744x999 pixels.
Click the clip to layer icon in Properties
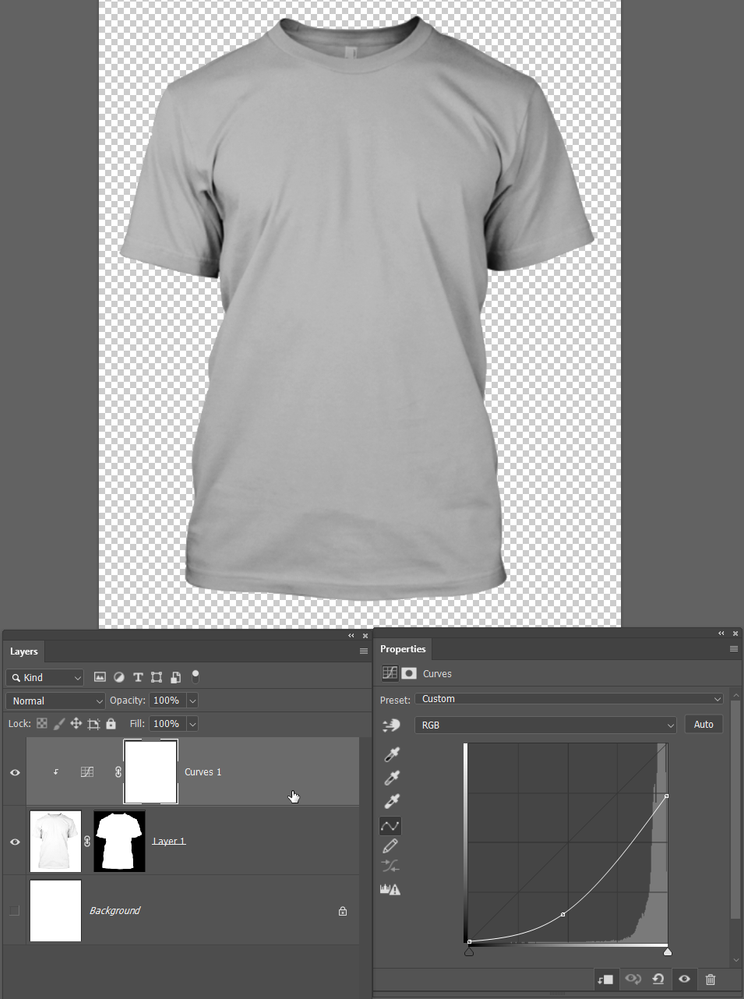(605, 979)
